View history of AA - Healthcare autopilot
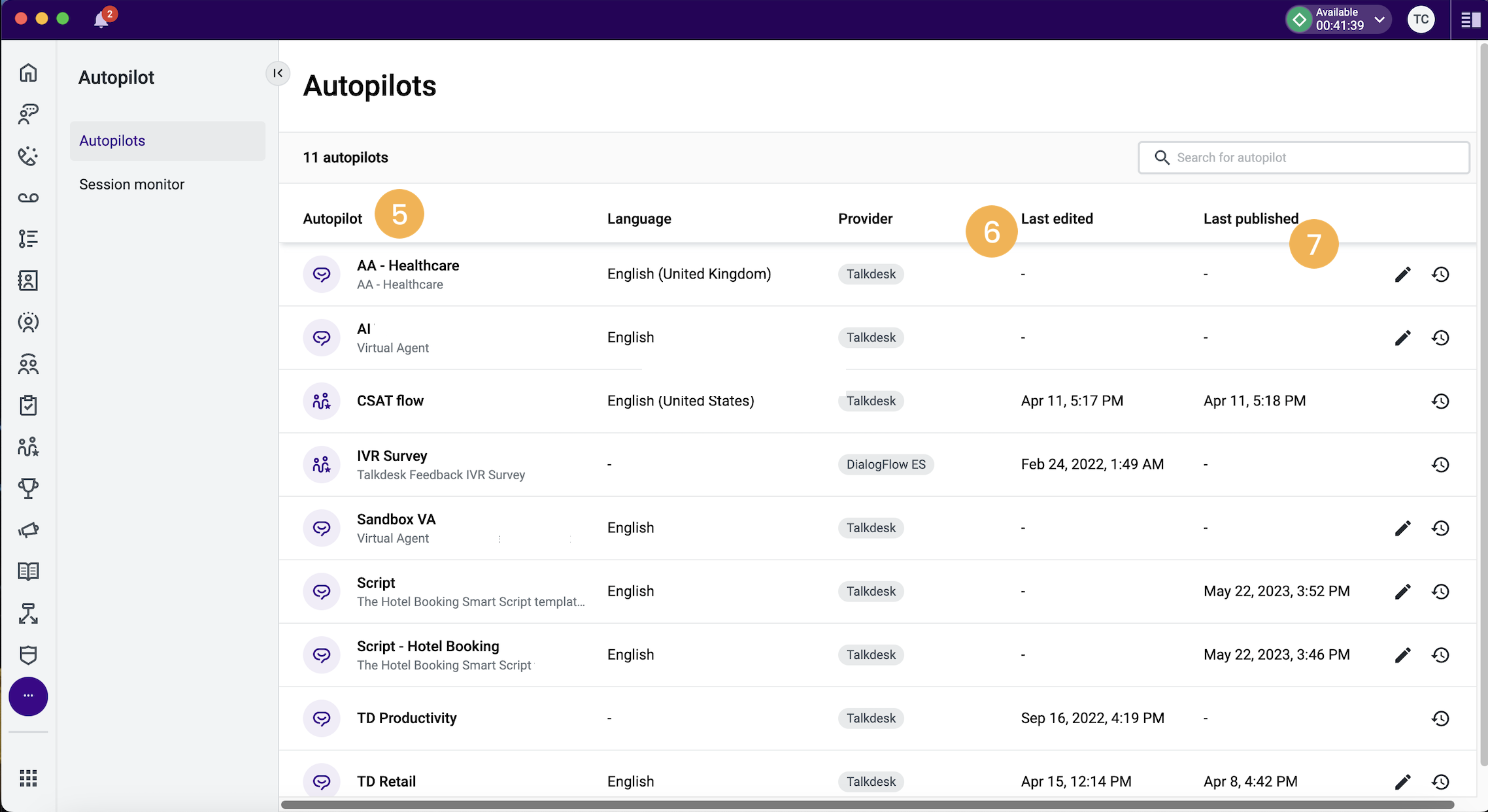Screen dimensions: 1488x812 pos(1440,275)
